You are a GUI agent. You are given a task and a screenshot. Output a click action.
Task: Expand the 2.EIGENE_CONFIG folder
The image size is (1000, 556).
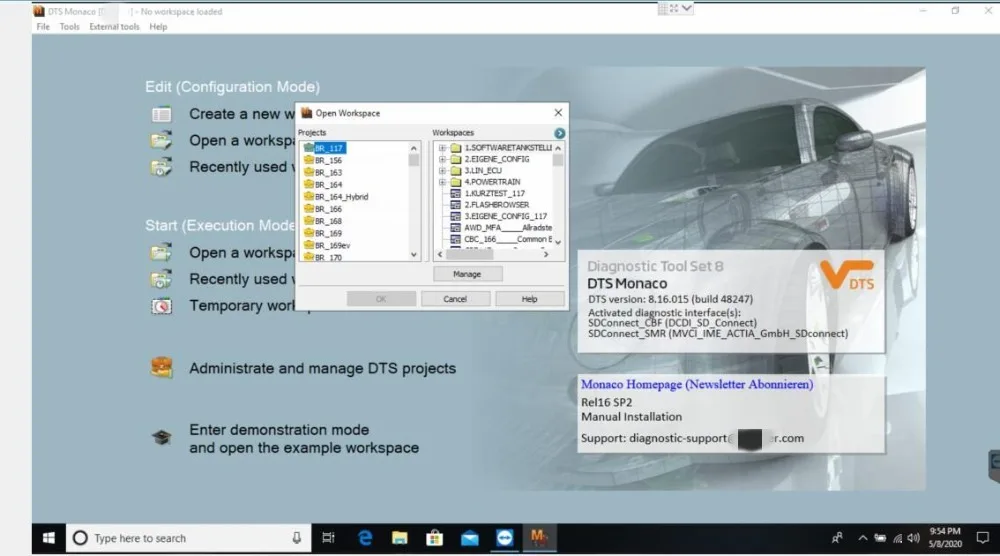tap(442, 159)
